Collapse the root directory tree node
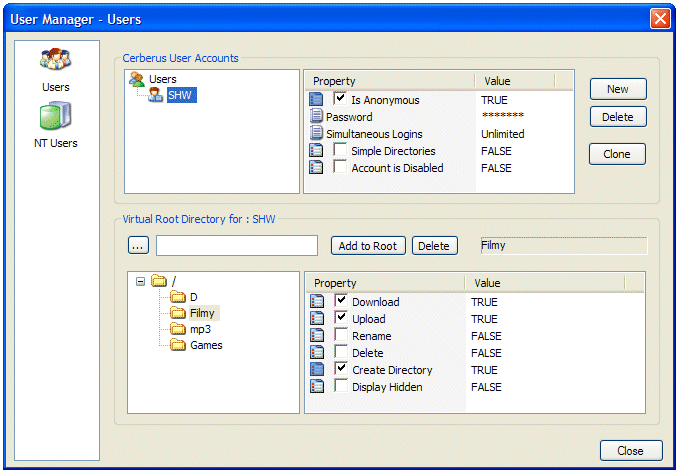Screen dimensions: 679x473 click(x=140, y=281)
